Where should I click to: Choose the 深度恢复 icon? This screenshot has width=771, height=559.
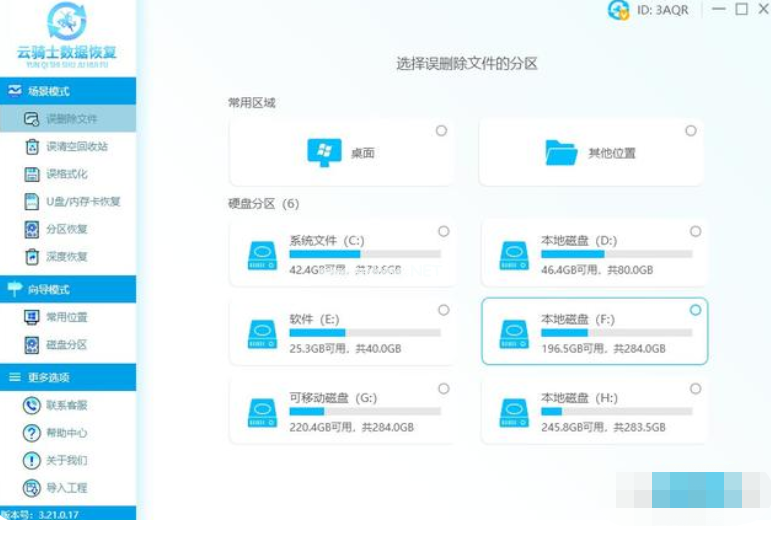pos(31,257)
